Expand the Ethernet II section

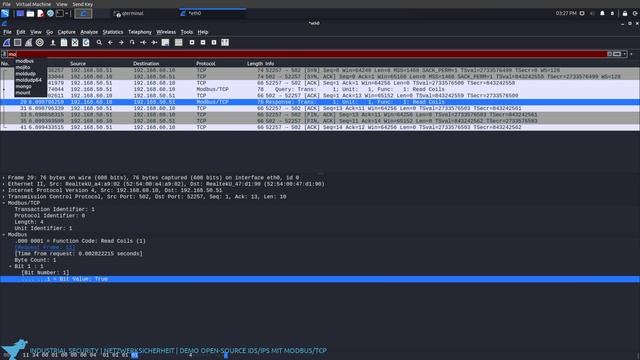pyautogui.click(x=4, y=184)
